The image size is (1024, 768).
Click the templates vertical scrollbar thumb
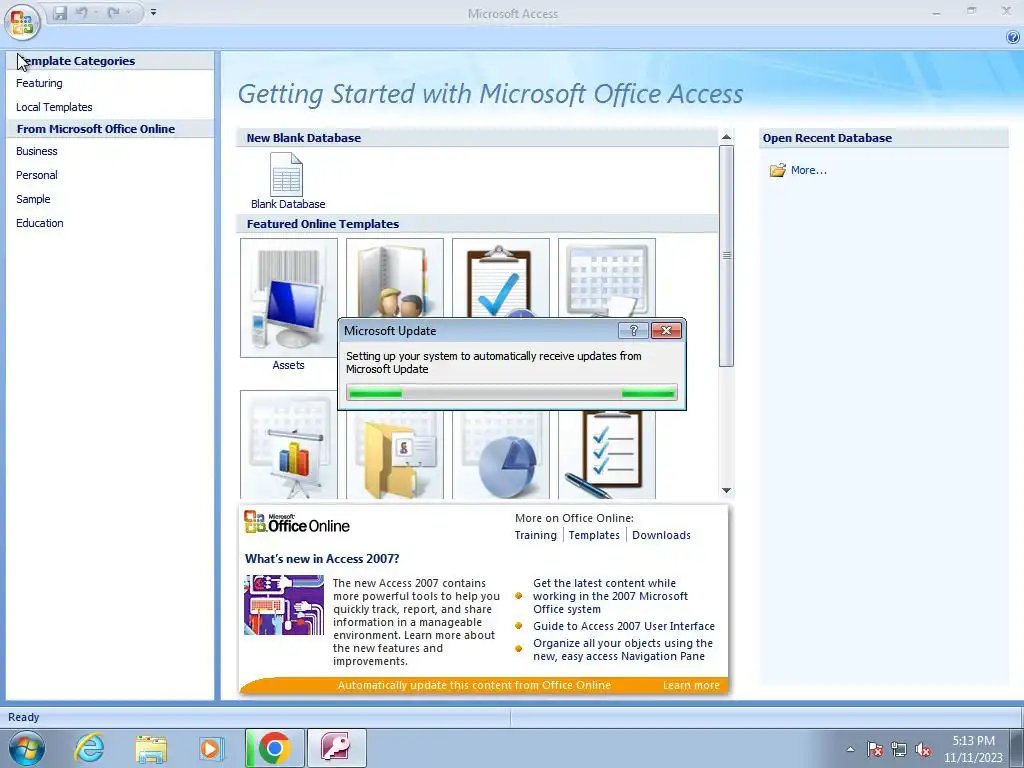click(x=726, y=256)
